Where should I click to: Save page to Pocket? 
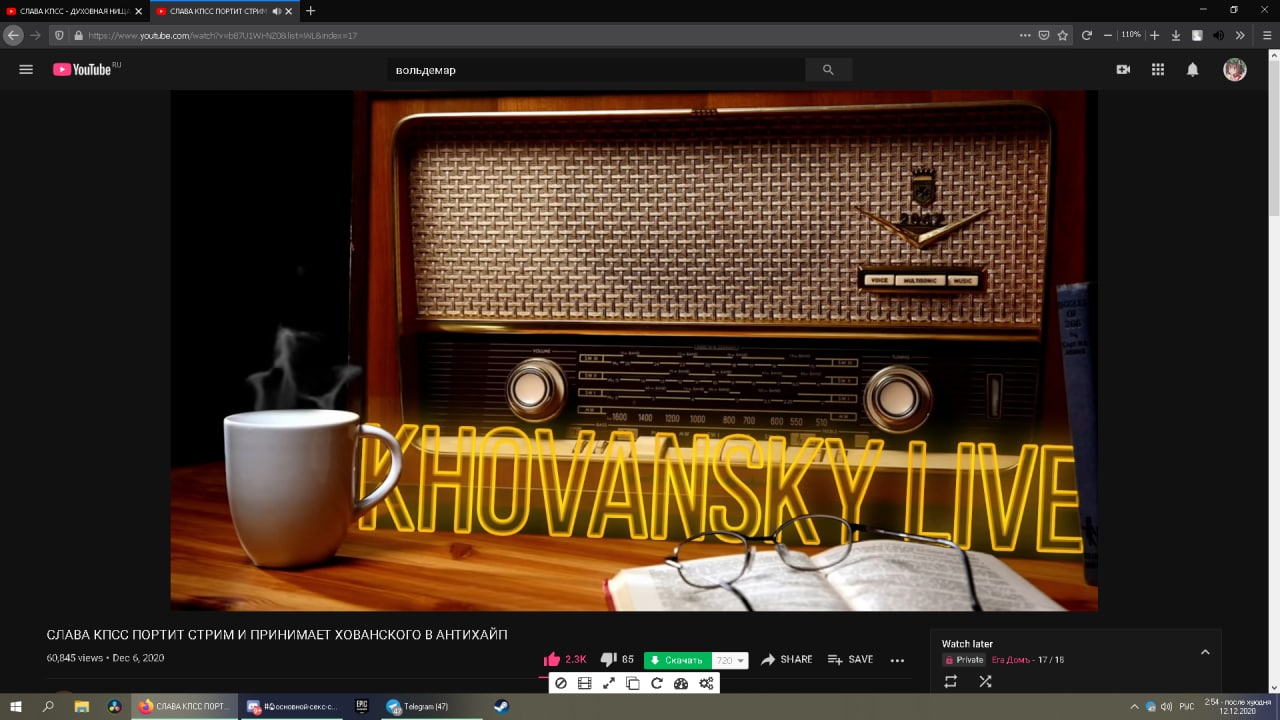1043,35
